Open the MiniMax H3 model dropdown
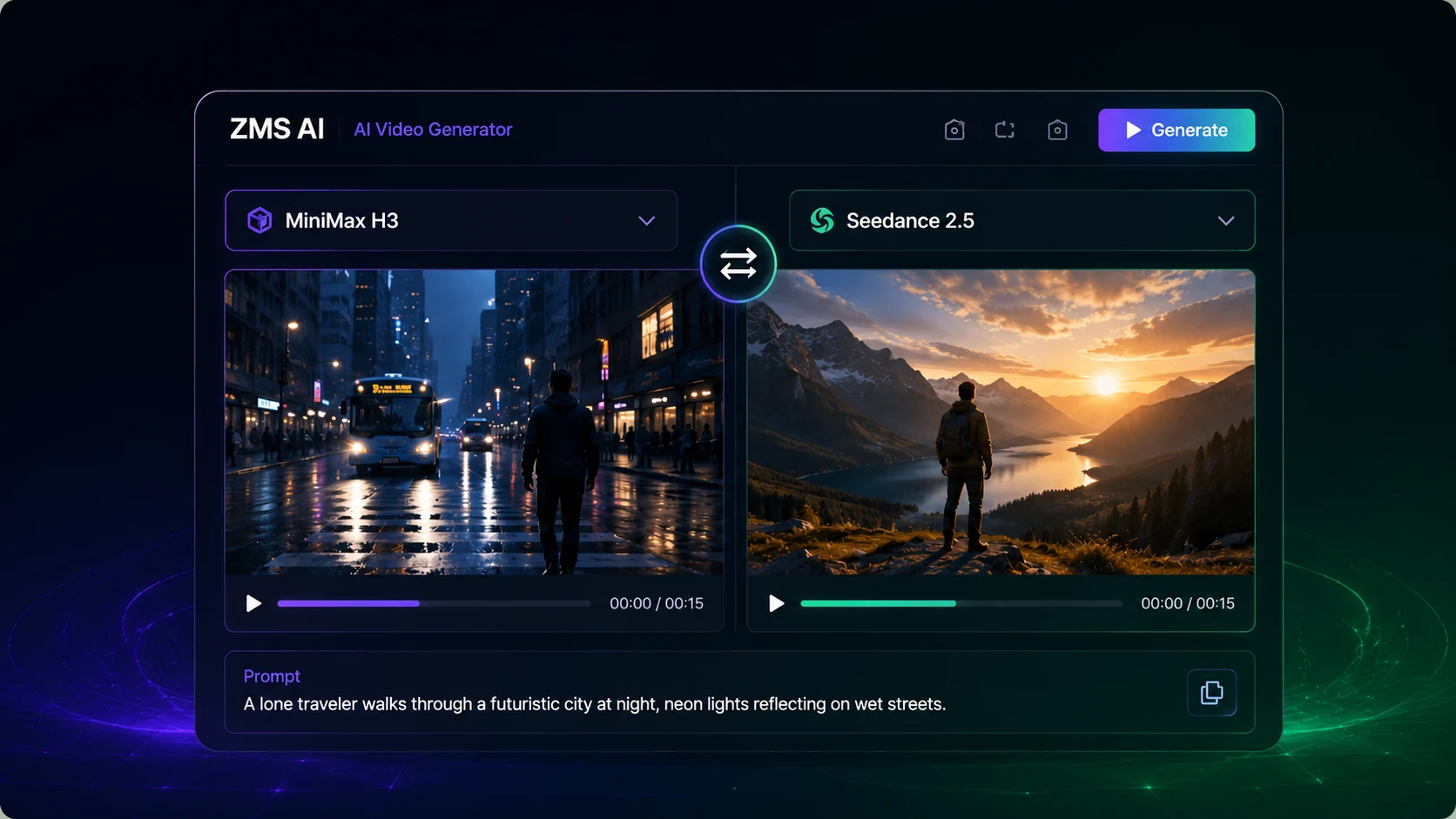1456x819 pixels. [x=451, y=220]
